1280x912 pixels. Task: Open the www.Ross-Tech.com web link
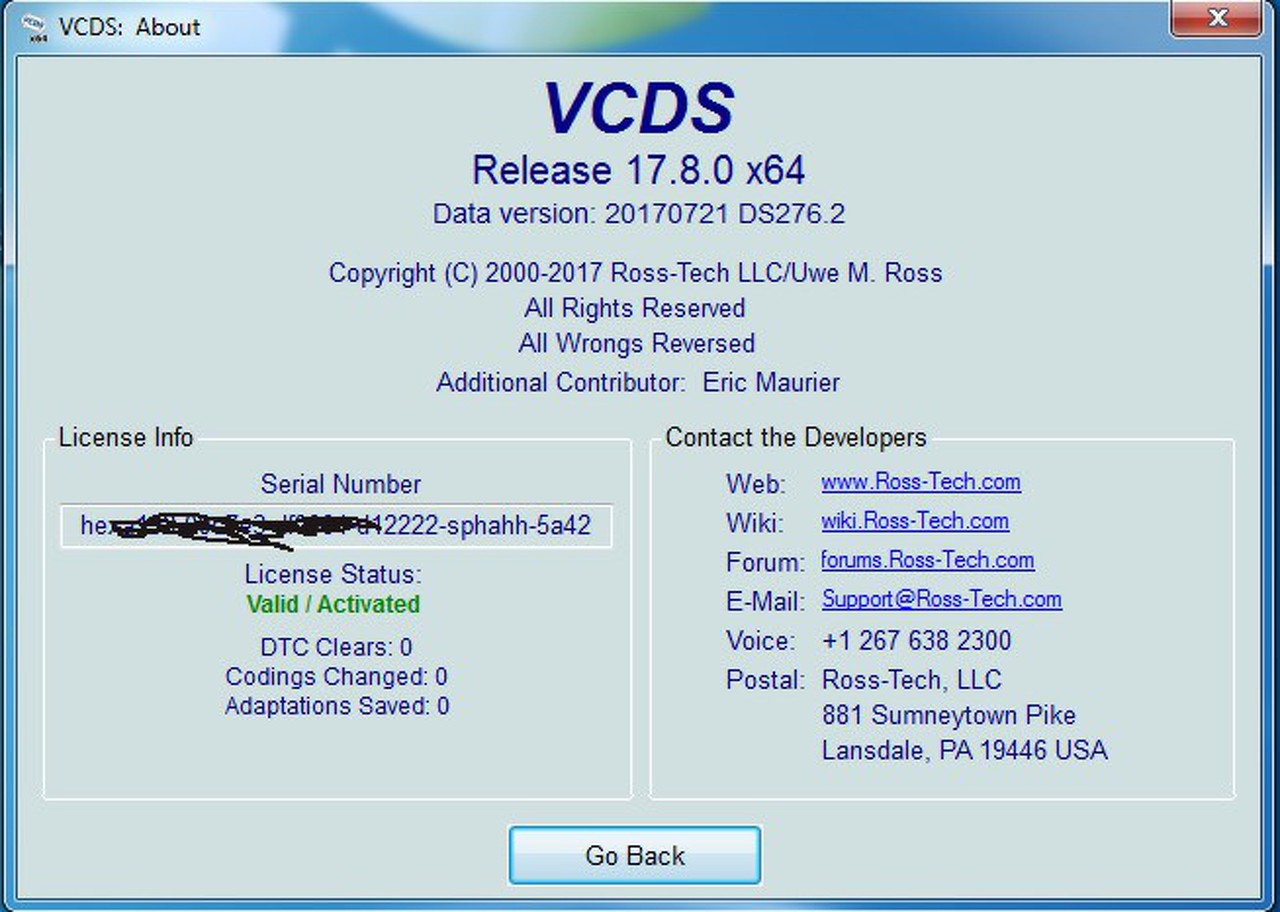point(921,482)
